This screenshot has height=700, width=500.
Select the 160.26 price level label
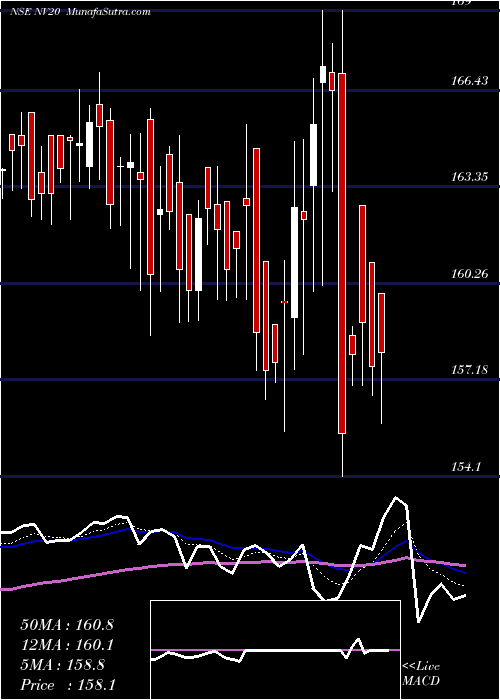[x=469, y=274]
